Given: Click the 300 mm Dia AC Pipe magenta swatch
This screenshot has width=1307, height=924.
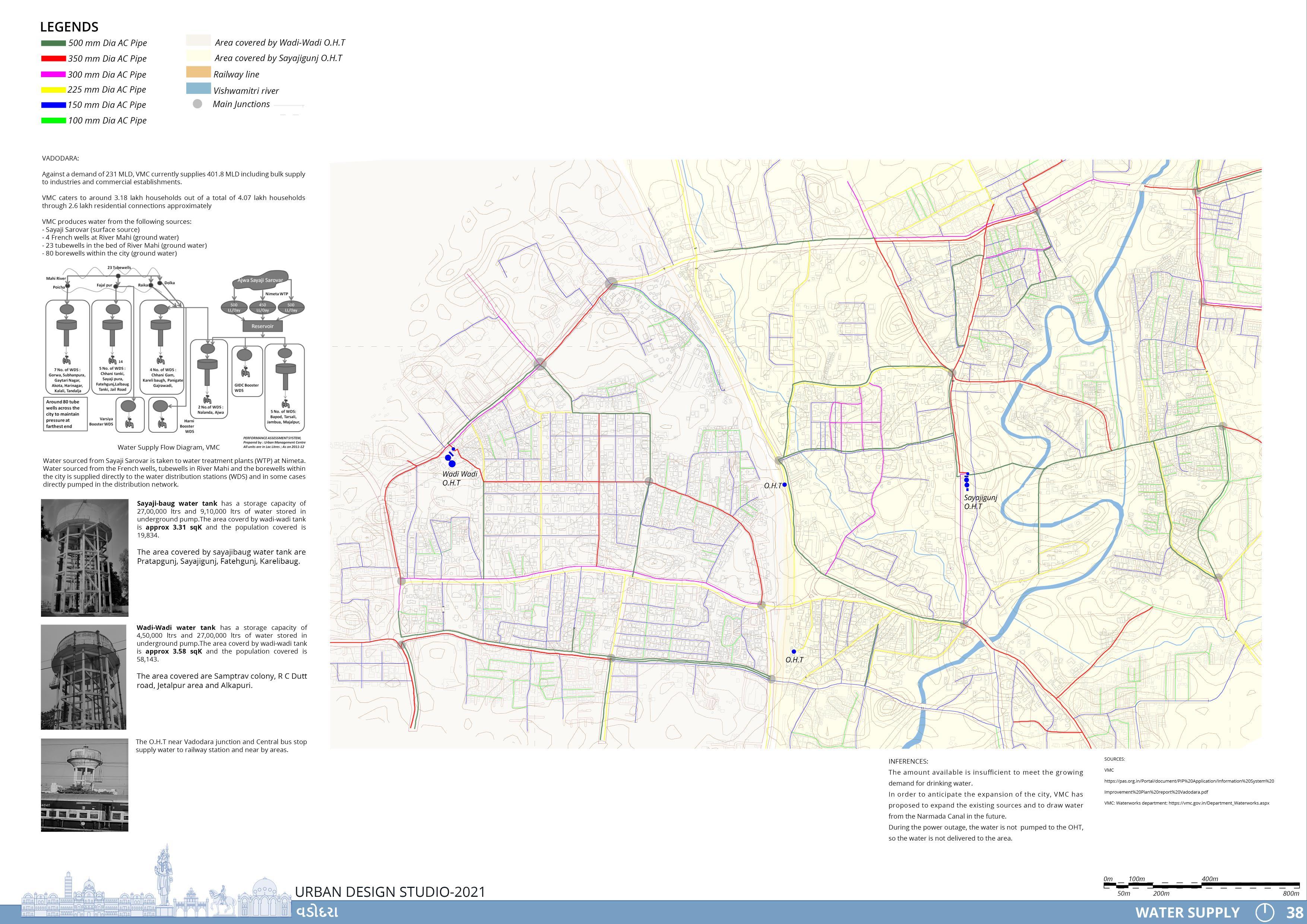Looking at the screenshot, I should click(x=54, y=74).
